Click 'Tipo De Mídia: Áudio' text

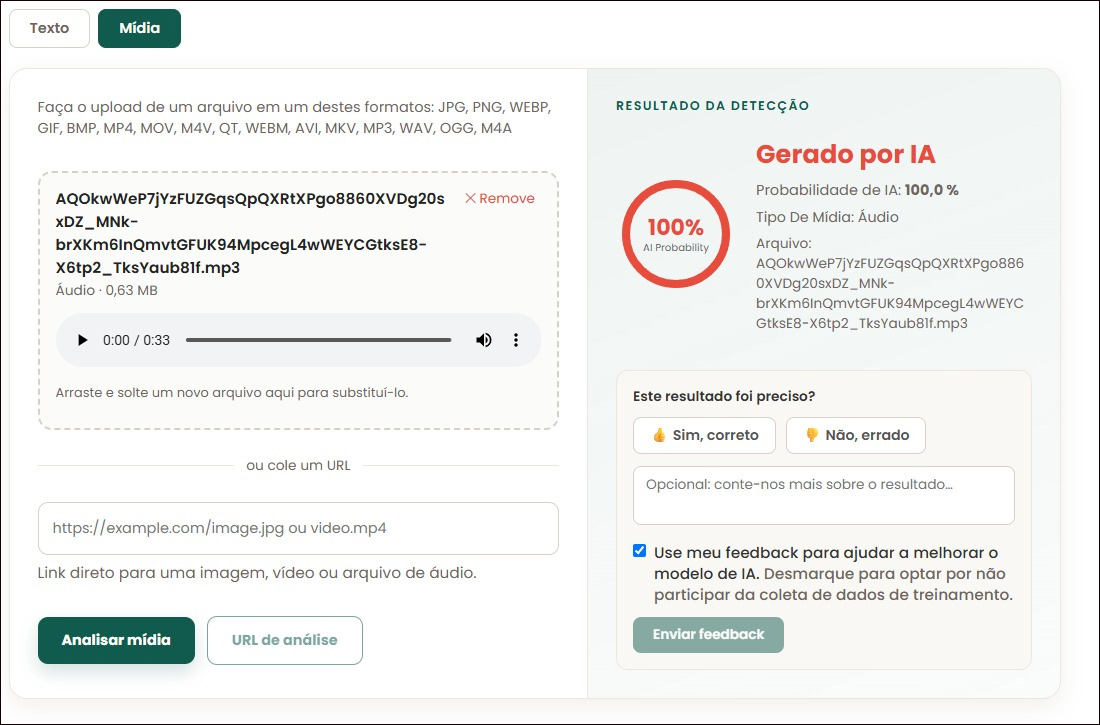tap(827, 218)
